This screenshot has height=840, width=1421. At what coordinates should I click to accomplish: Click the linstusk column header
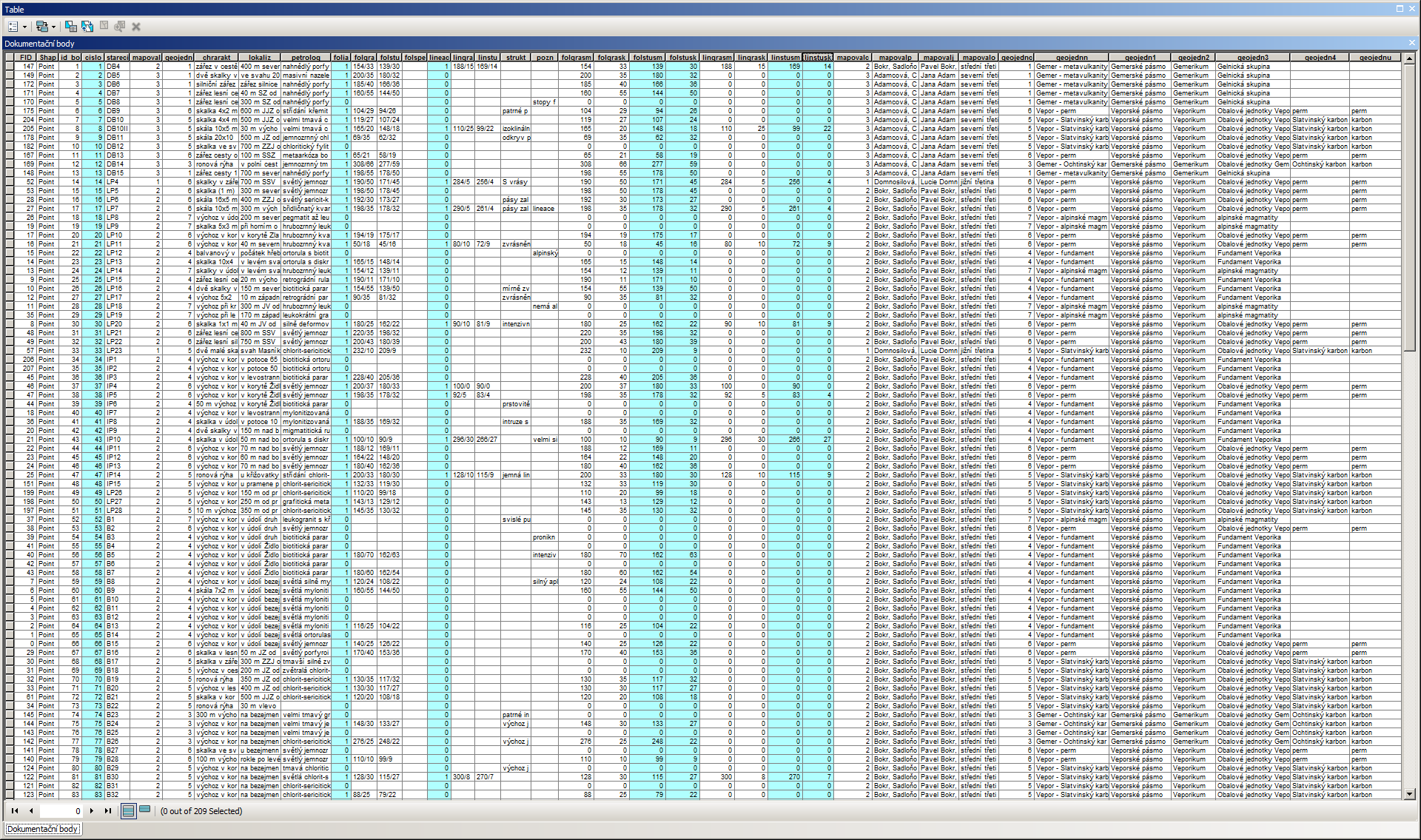(818, 57)
